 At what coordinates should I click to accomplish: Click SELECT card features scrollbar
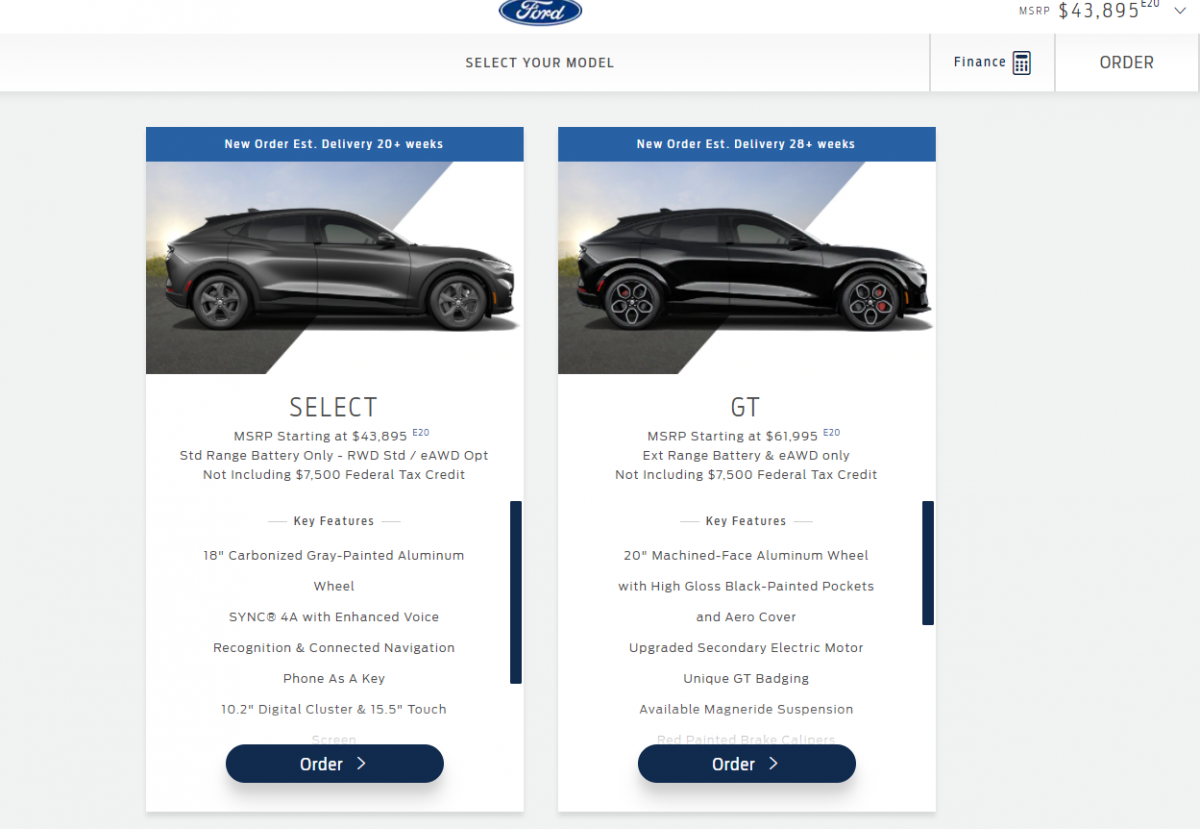pyautogui.click(x=516, y=592)
